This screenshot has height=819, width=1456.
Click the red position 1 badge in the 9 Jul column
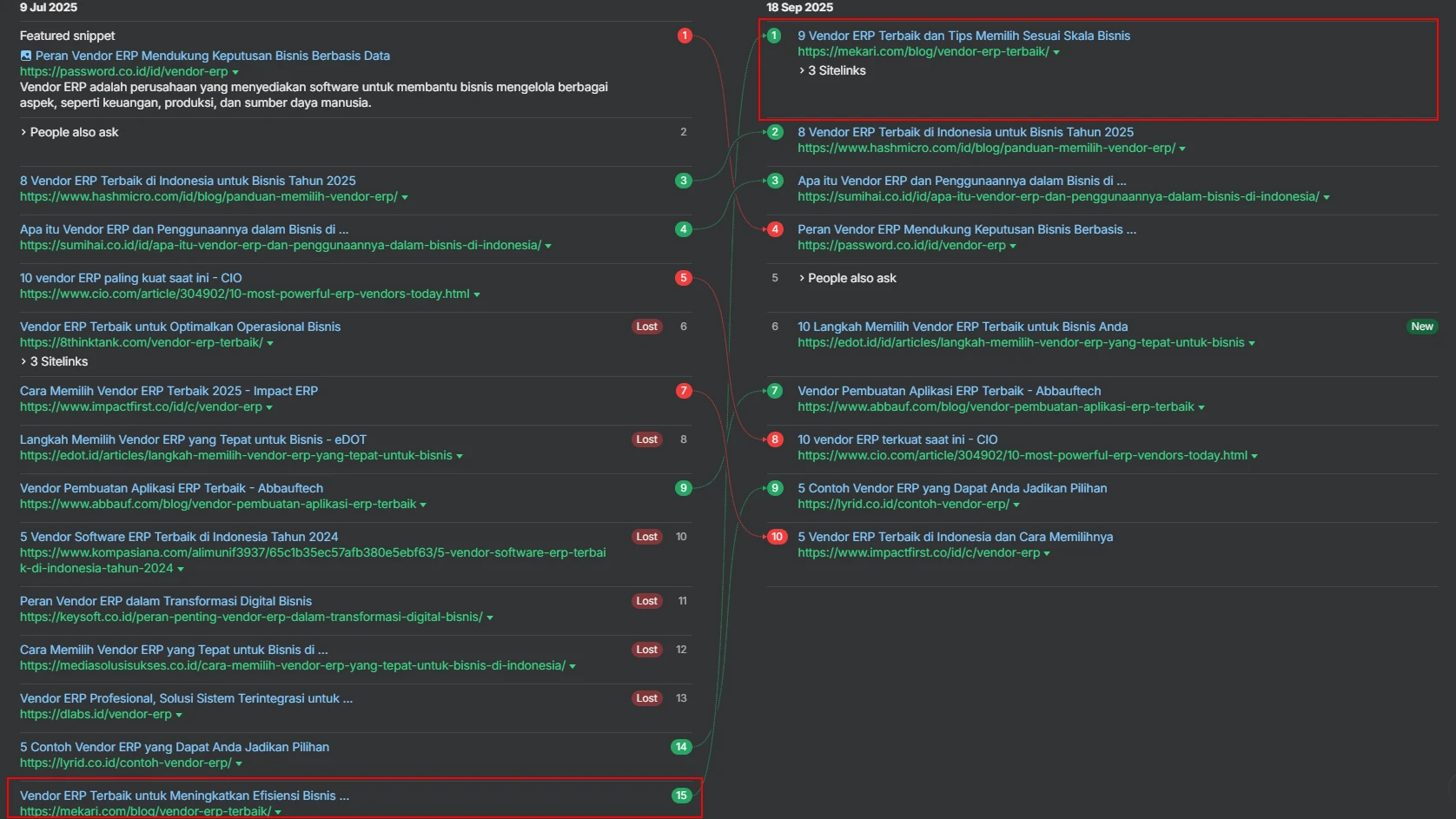click(x=685, y=36)
